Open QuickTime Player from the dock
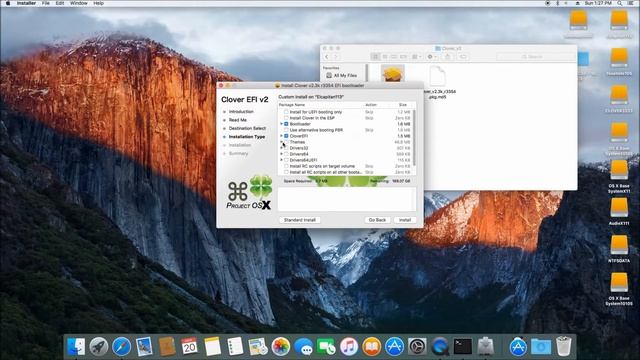The width and height of the screenshot is (640, 360). click(x=440, y=347)
